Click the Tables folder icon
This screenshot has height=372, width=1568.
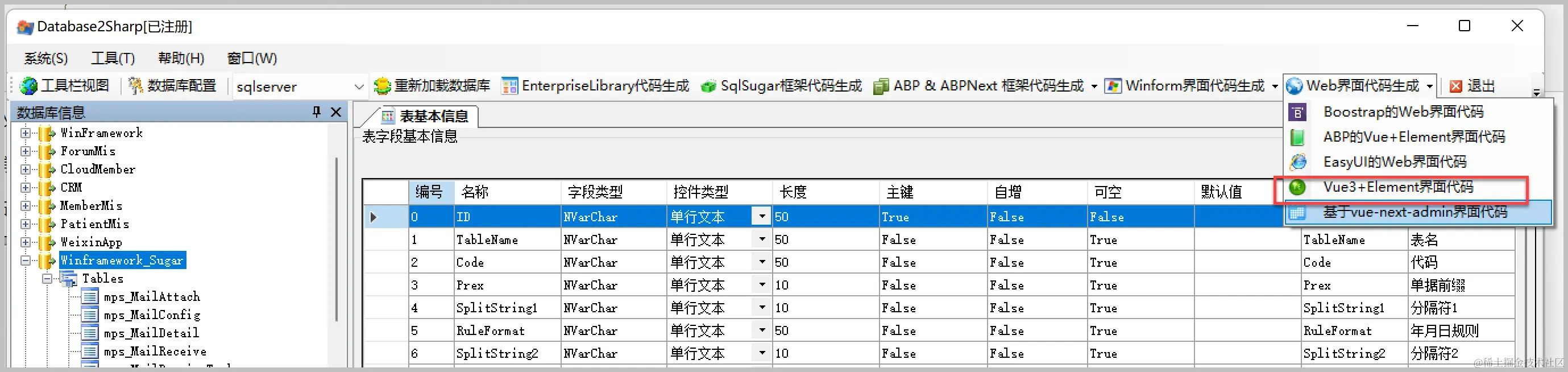point(68,279)
